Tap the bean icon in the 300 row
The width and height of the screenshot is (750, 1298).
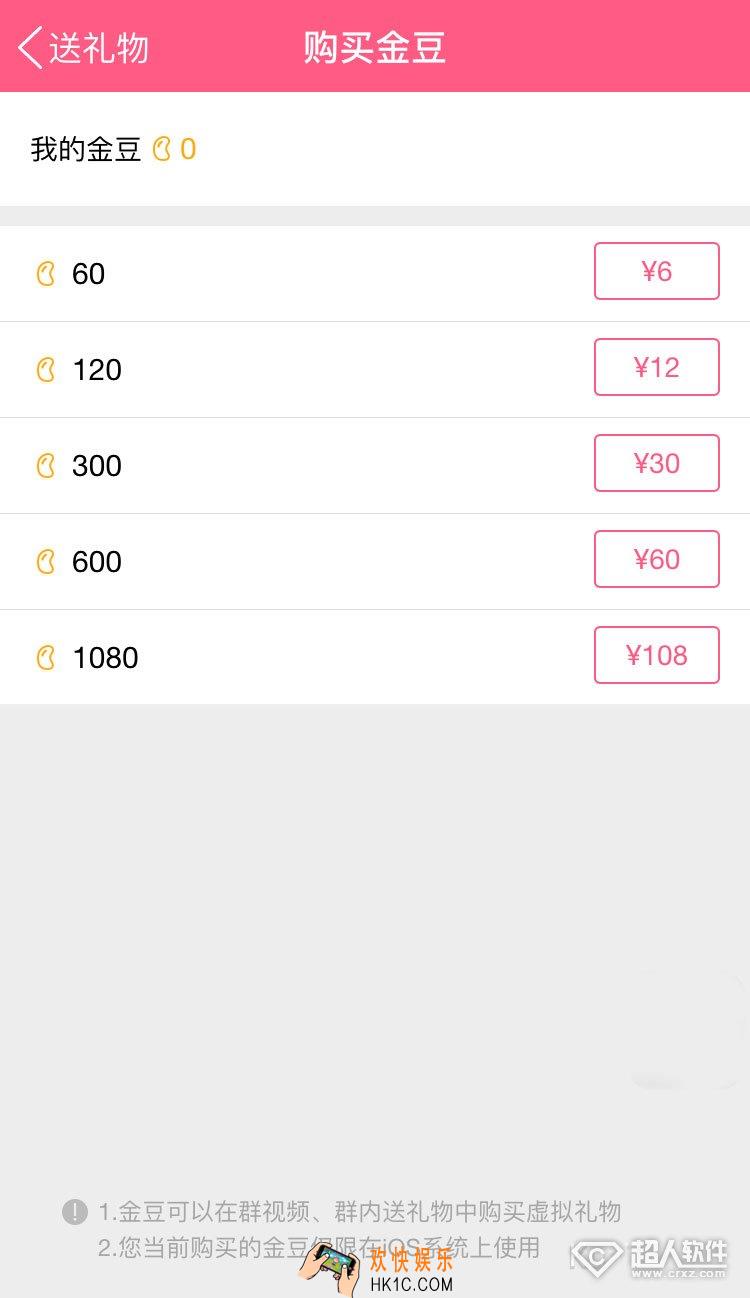pos(46,465)
